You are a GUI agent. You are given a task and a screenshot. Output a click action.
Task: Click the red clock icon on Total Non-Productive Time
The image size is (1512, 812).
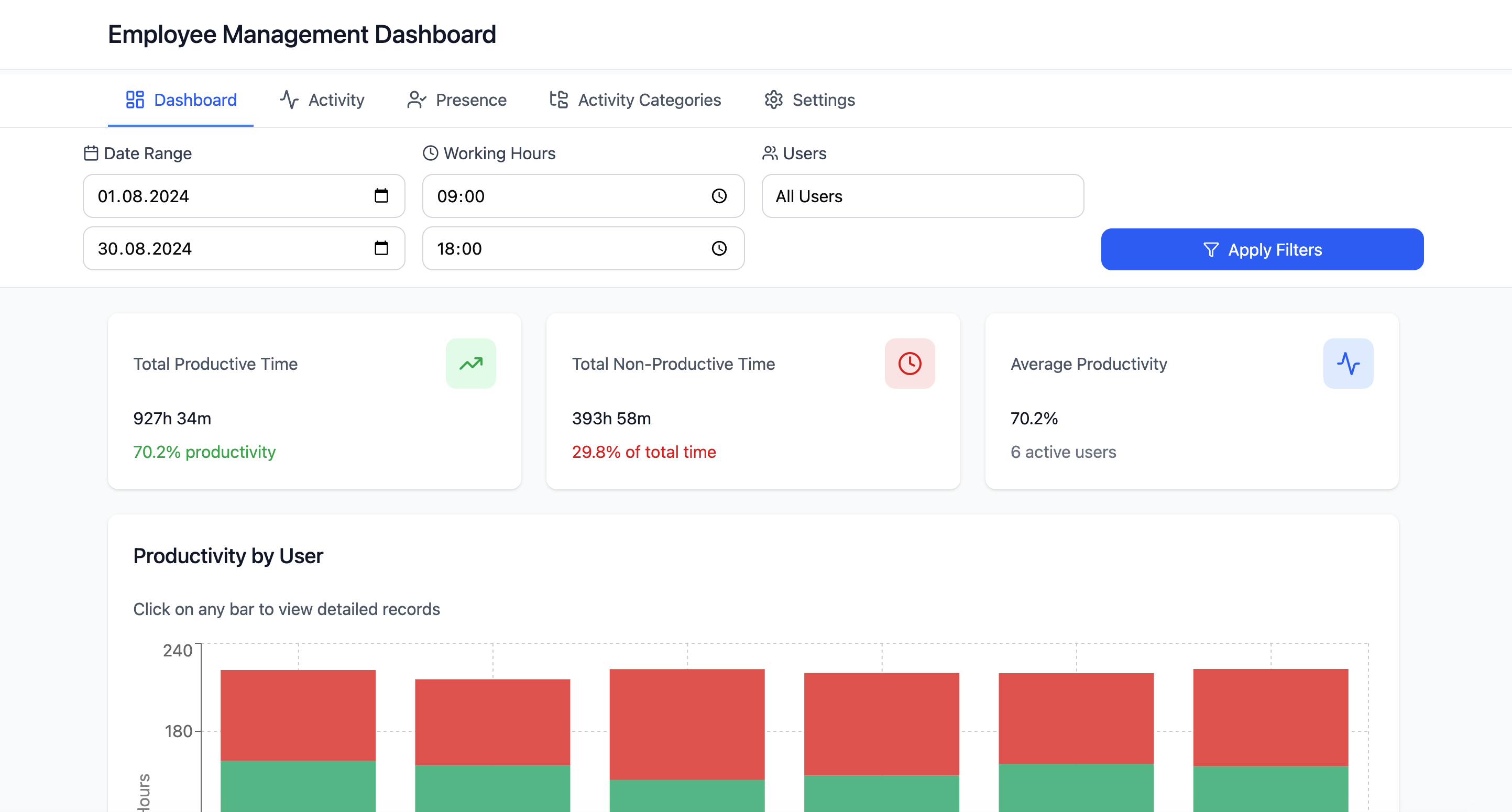[909, 363]
